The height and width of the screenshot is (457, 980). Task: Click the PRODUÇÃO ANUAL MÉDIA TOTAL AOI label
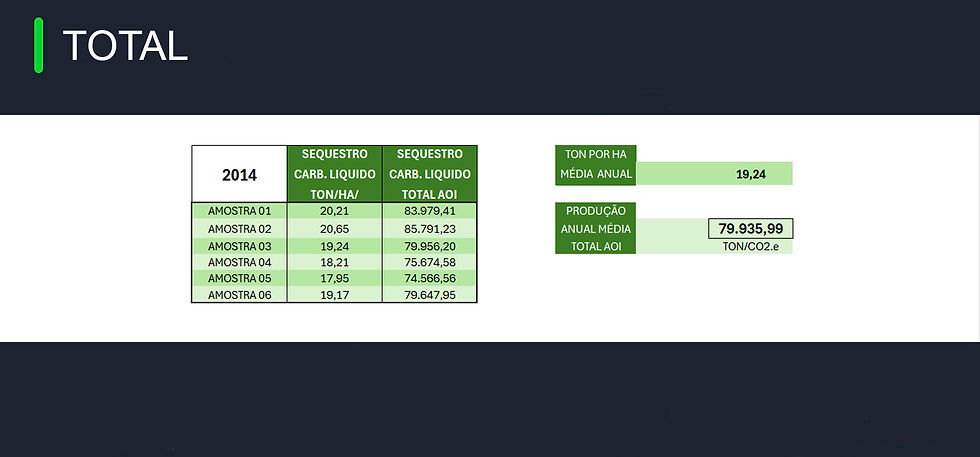click(x=596, y=228)
